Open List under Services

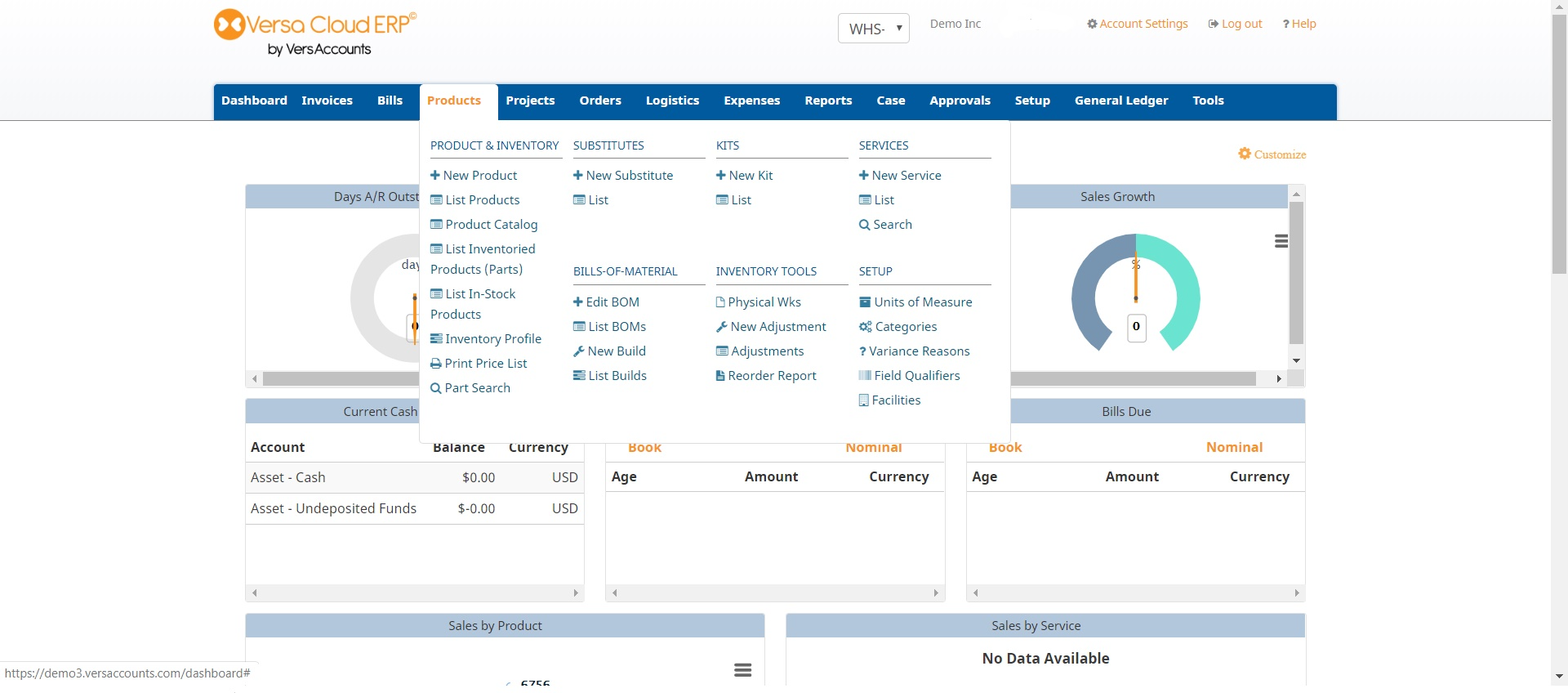tap(877, 199)
